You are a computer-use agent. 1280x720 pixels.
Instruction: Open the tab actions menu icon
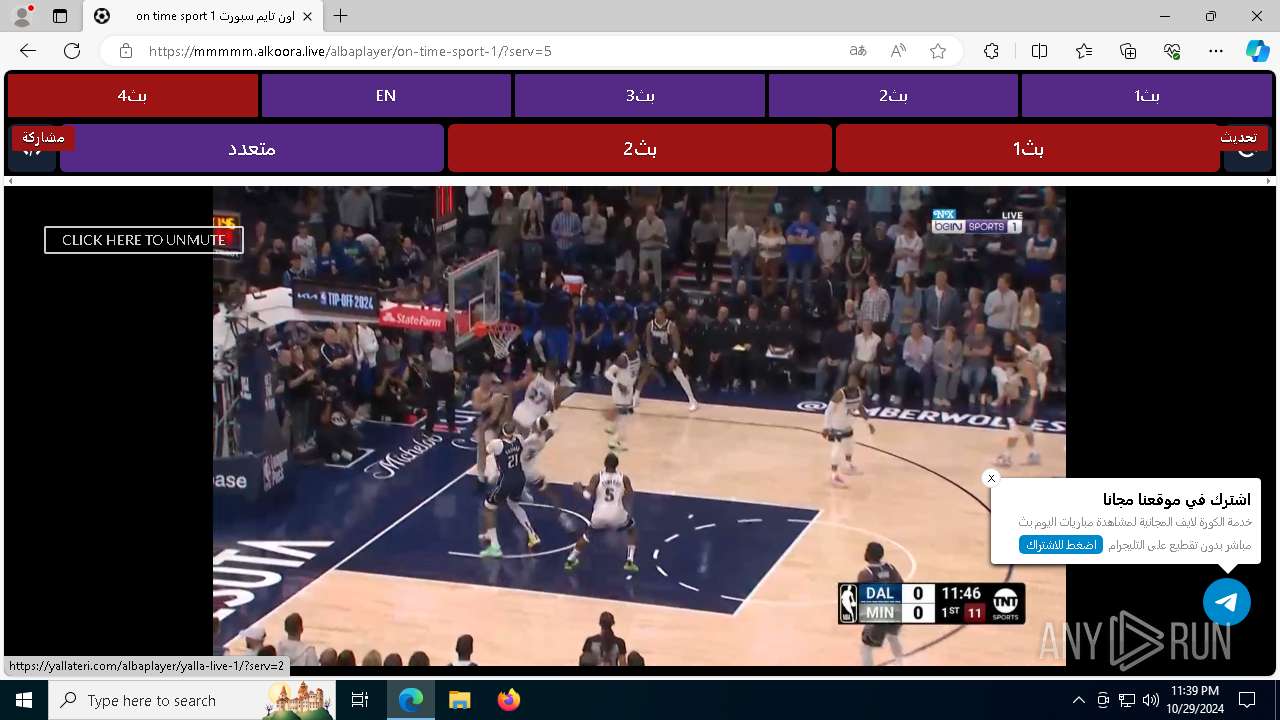[60, 16]
